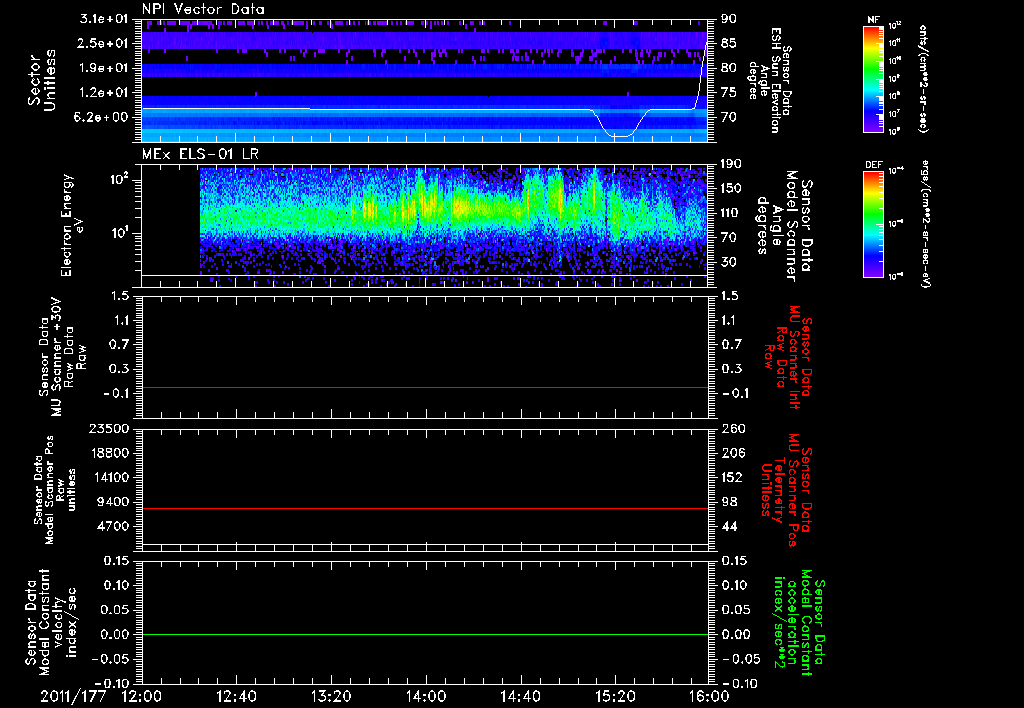This screenshot has height=708, width=1024.
Task: Click the '98' telemetry tick label
Action: [729, 502]
